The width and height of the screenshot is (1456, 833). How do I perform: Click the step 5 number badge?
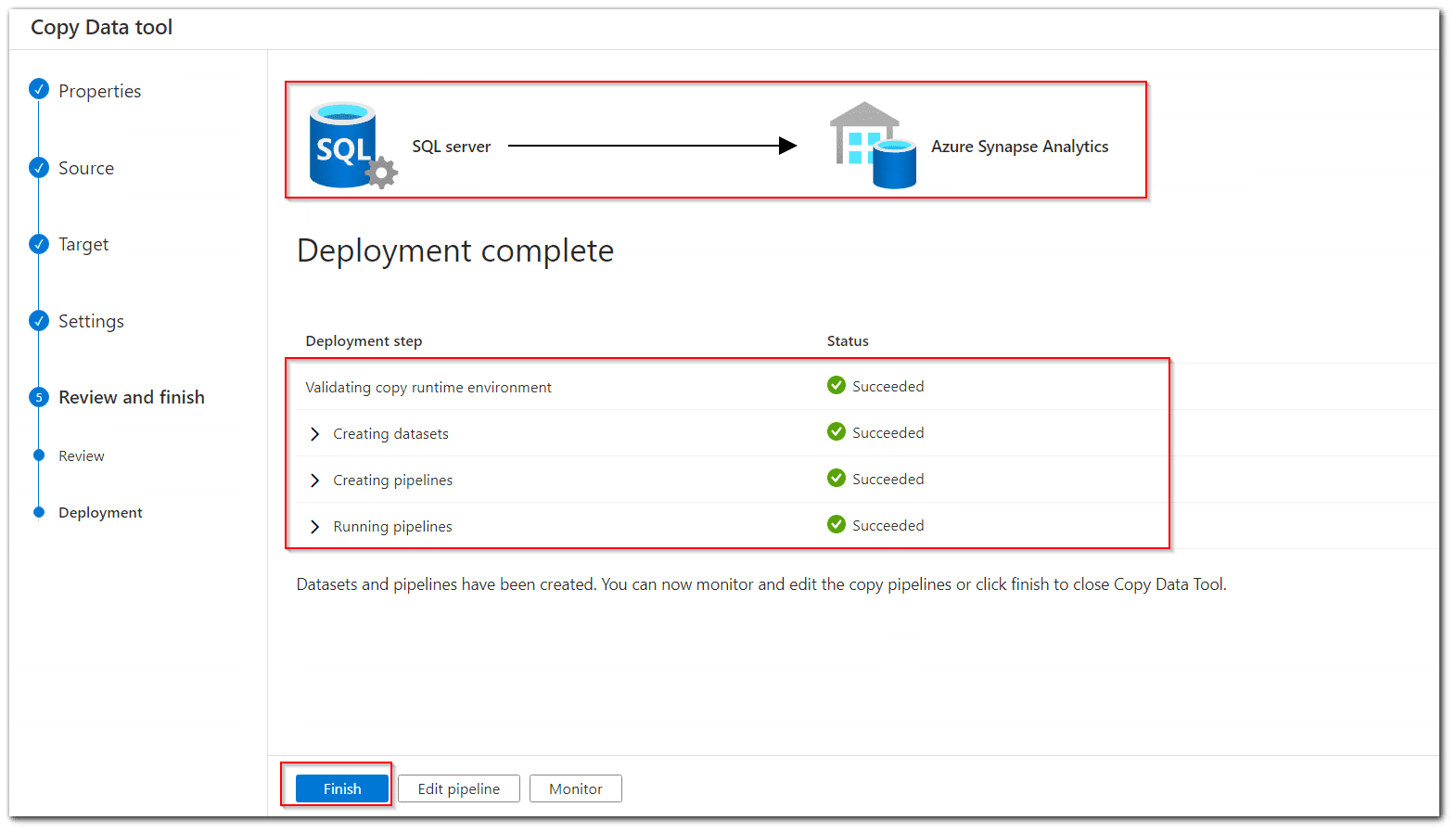coord(39,397)
